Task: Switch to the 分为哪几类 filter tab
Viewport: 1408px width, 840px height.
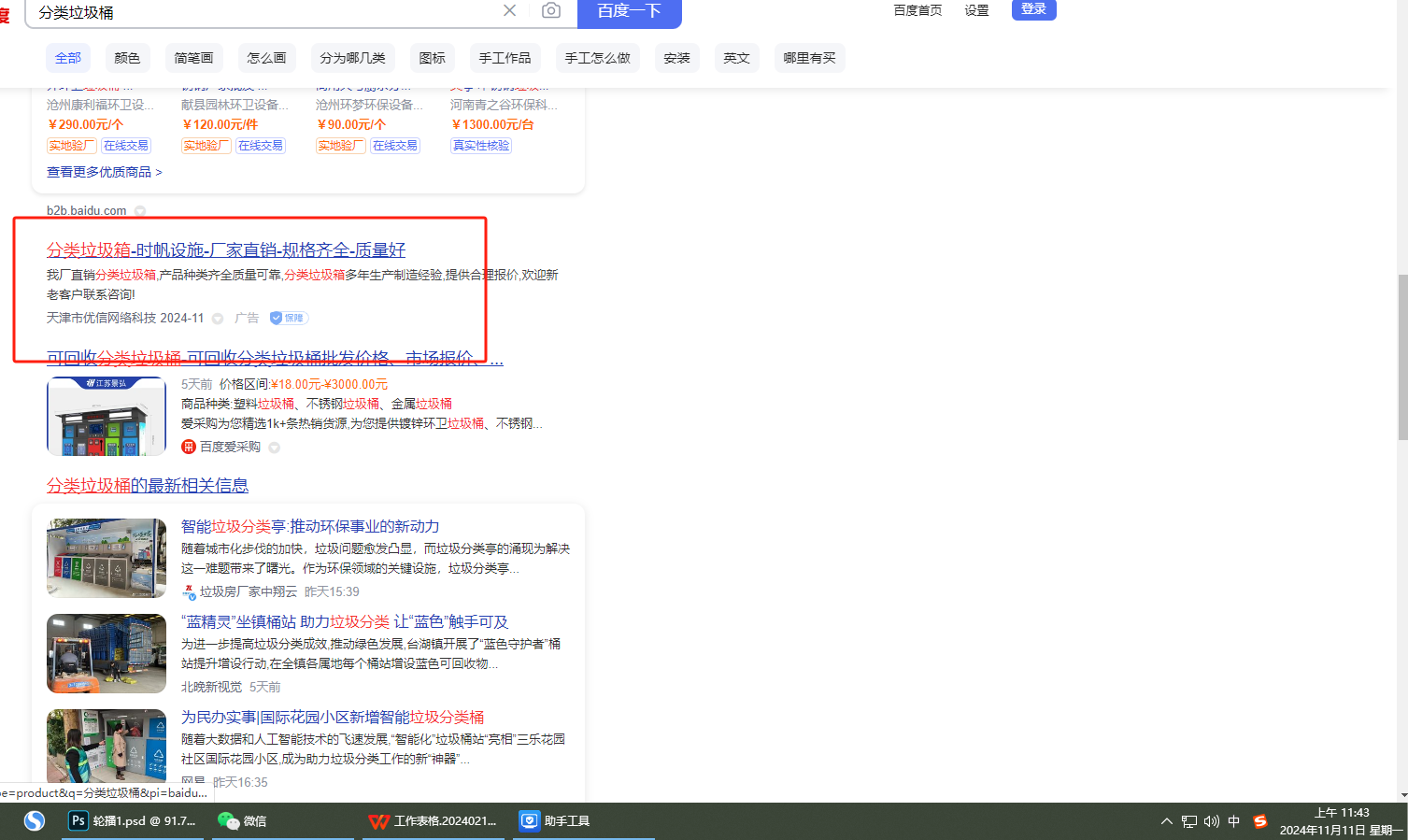Action: tap(352, 58)
